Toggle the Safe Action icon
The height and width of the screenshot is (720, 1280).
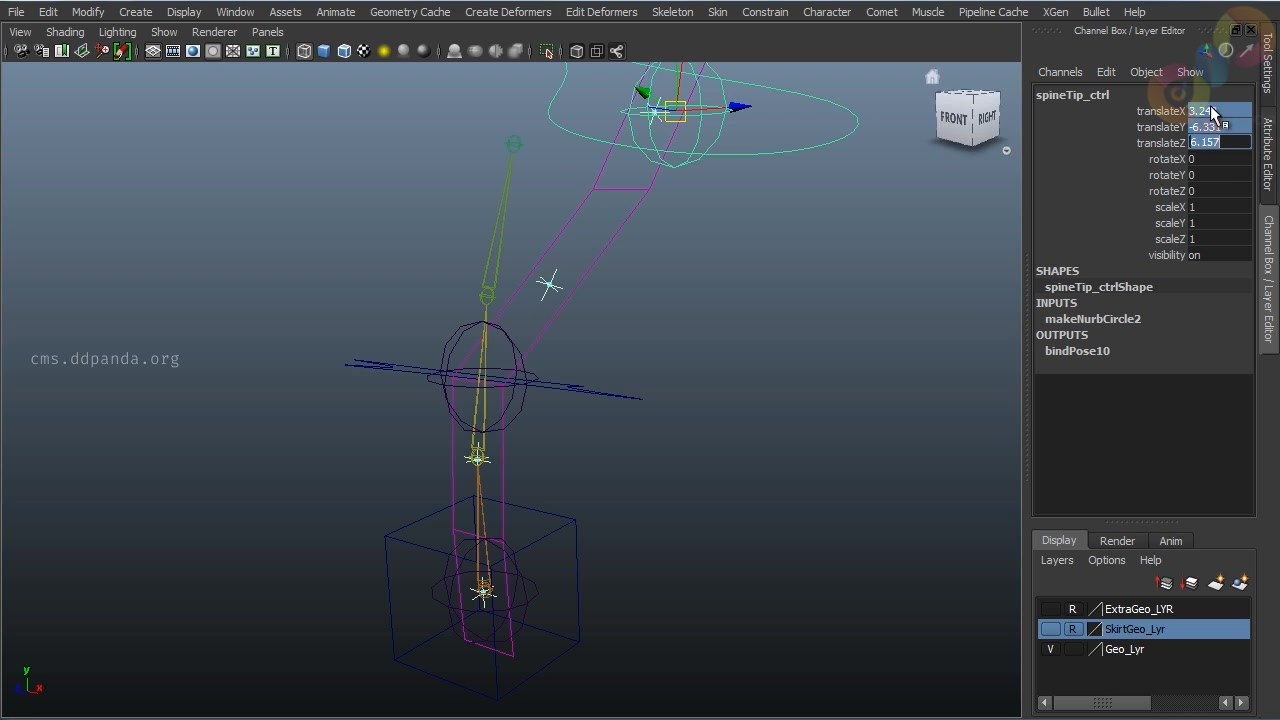[x=253, y=51]
